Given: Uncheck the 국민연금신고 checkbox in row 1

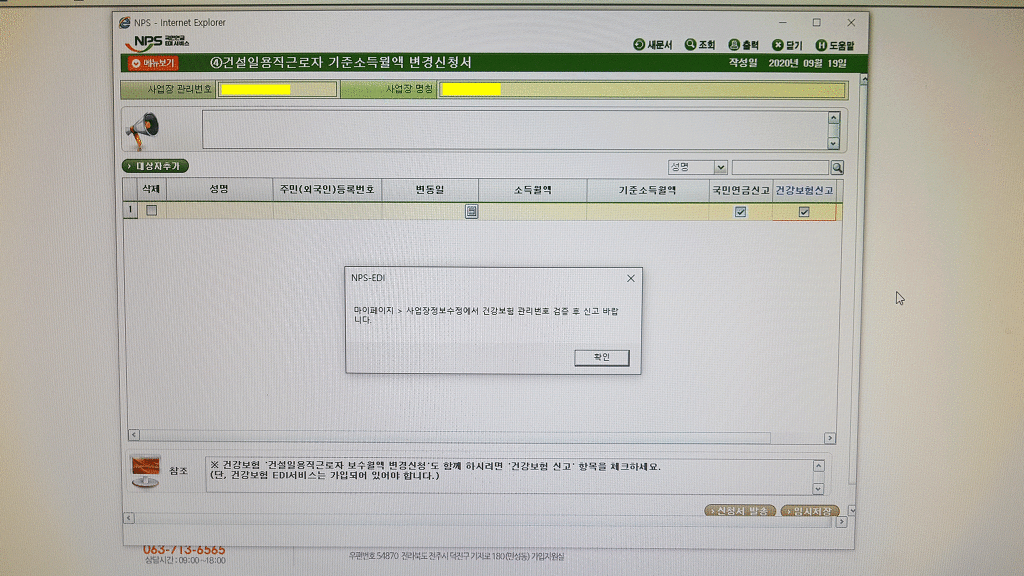Looking at the screenshot, I should point(741,212).
